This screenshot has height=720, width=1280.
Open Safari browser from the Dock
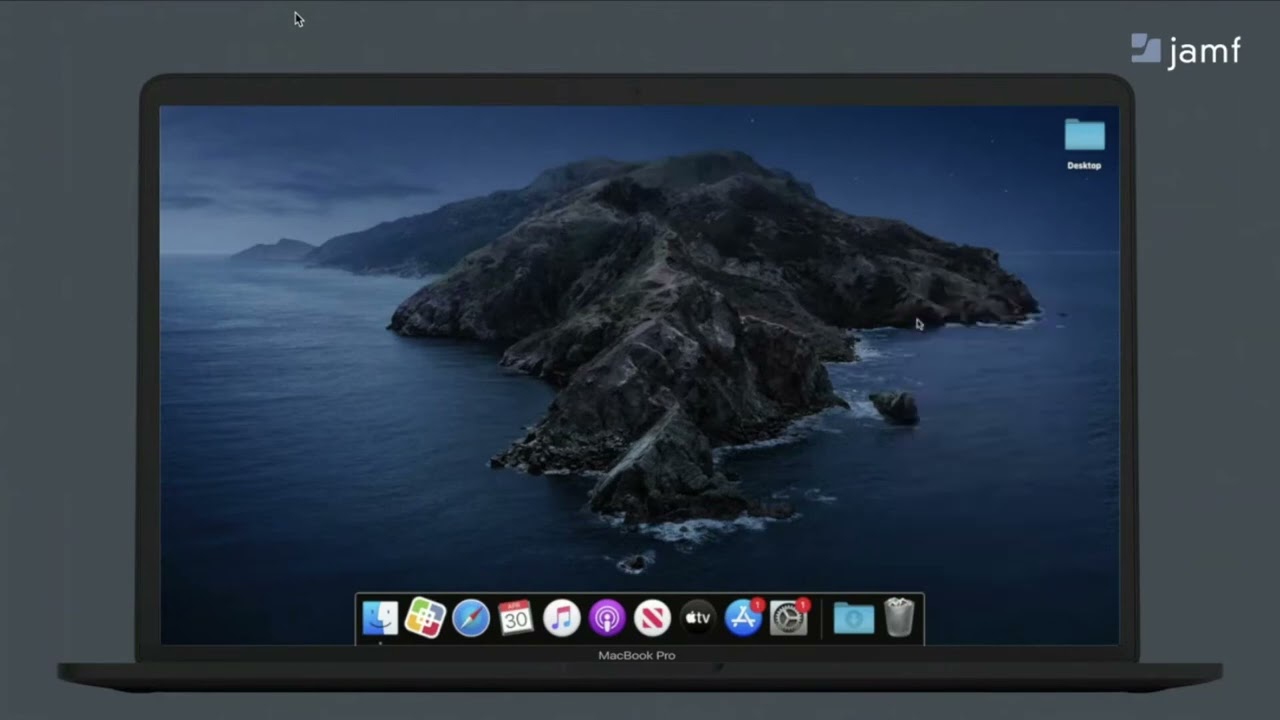(471, 618)
